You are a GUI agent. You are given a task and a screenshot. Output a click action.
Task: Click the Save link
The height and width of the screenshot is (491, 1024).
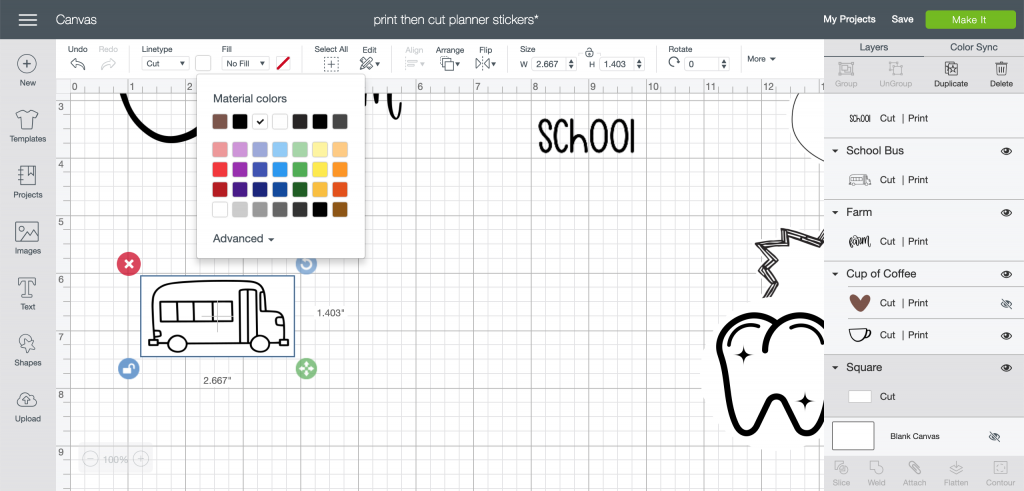click(x=902, y=20)
